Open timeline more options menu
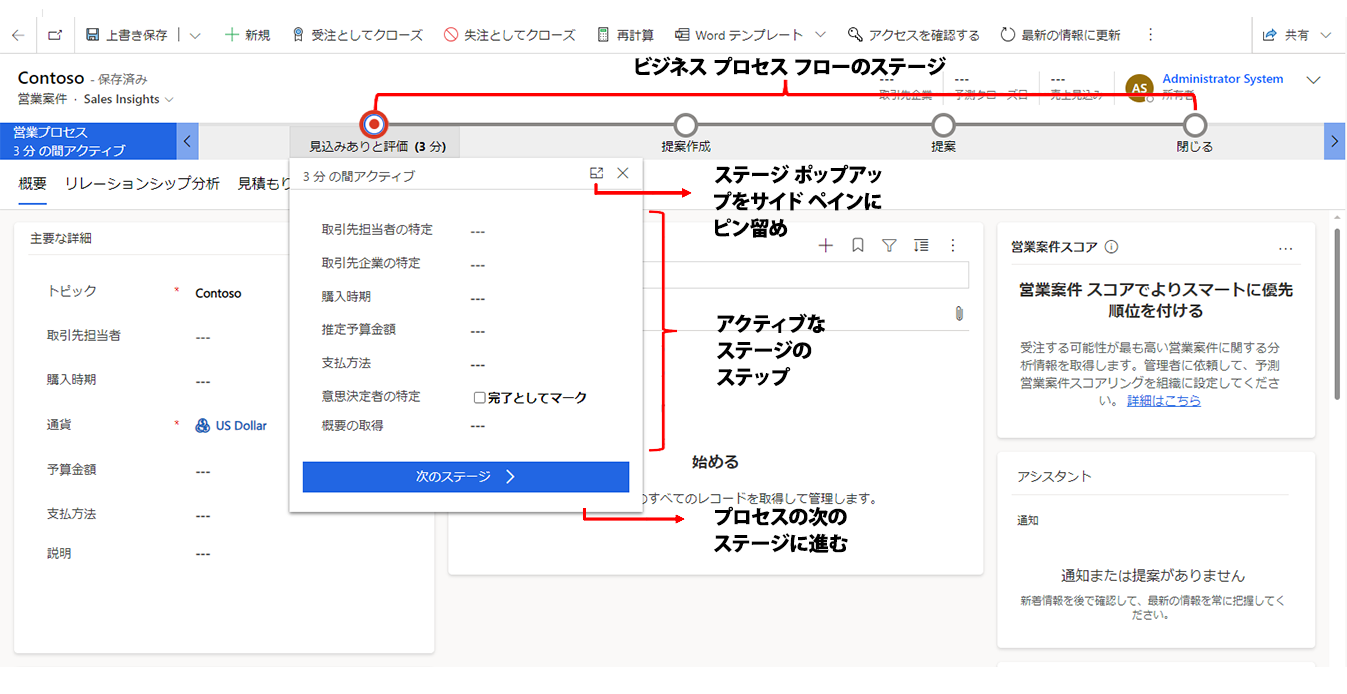Image resolution: width=1347 pixels, height=694 pixels. click(x=953, y=245)
